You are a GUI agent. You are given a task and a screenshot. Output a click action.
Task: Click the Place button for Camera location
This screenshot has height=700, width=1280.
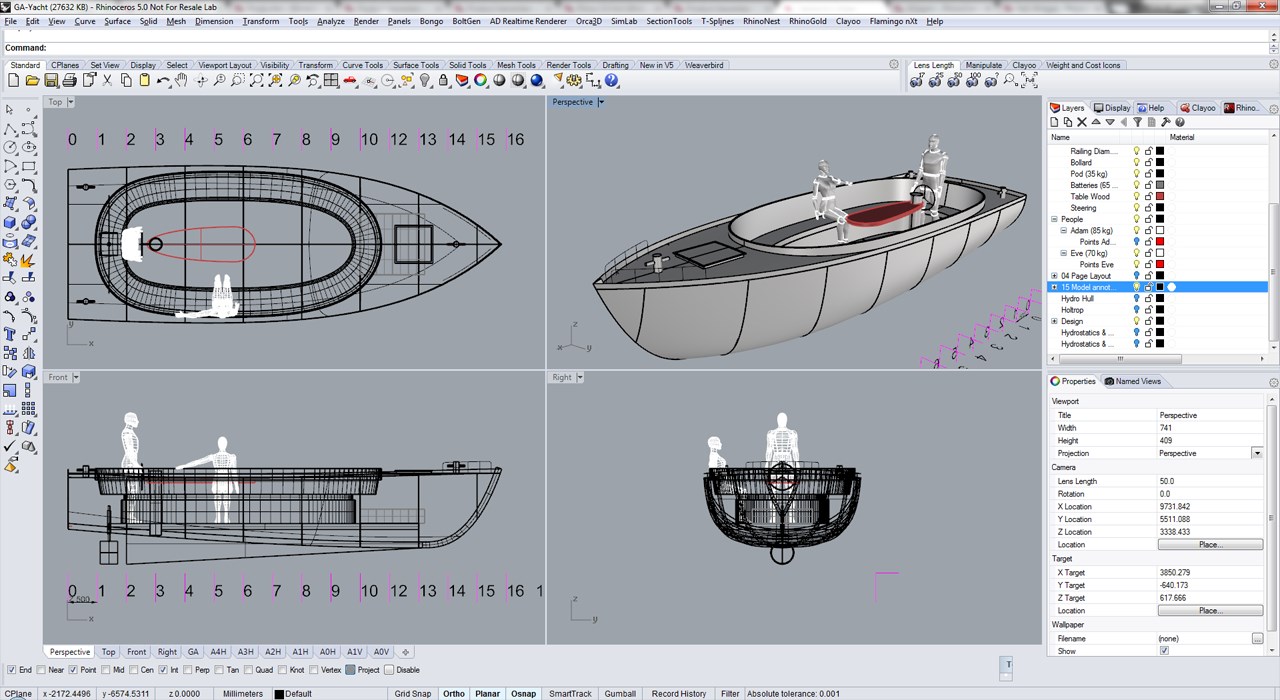[x=1210, y=545]
